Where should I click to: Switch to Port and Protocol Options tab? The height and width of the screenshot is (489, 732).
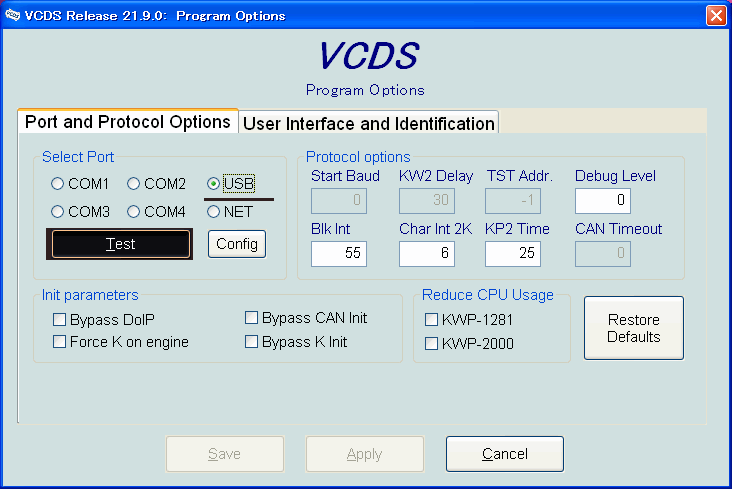click(128, 121)
